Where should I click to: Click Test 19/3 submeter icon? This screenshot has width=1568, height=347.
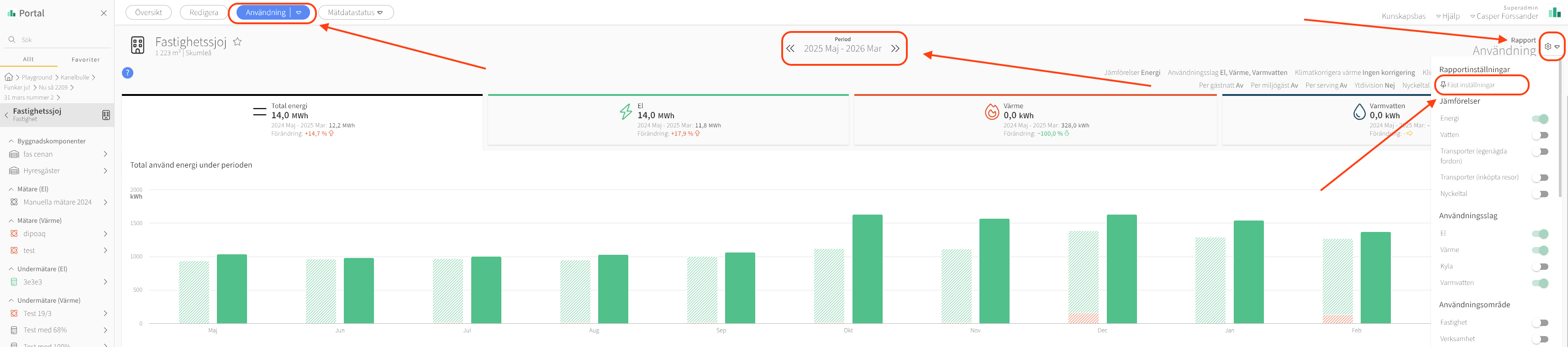[14, 314]
